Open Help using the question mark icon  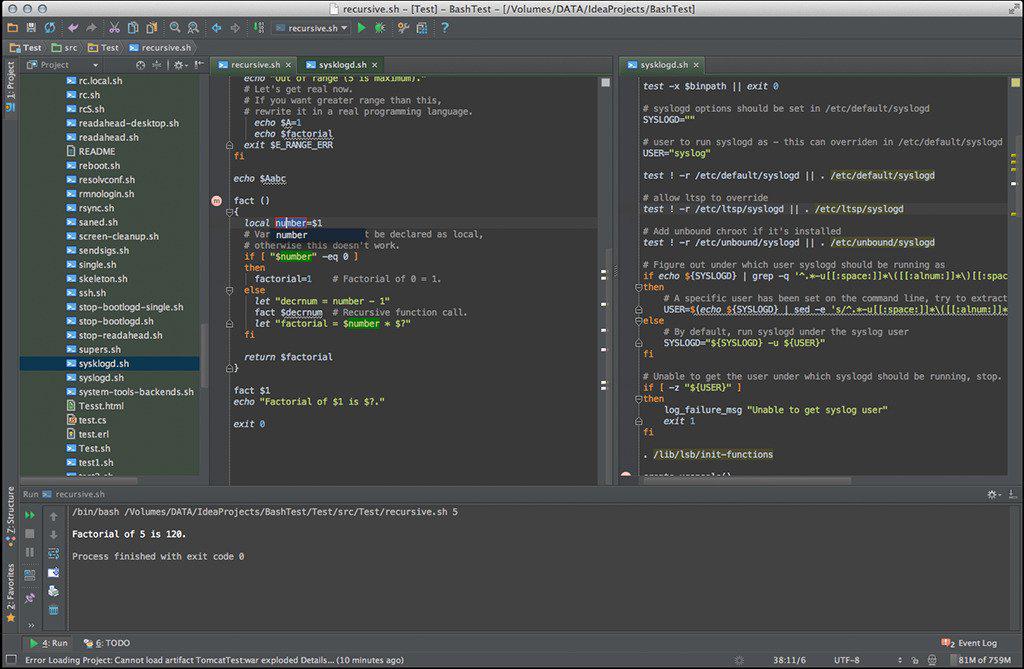coord(444,28)
